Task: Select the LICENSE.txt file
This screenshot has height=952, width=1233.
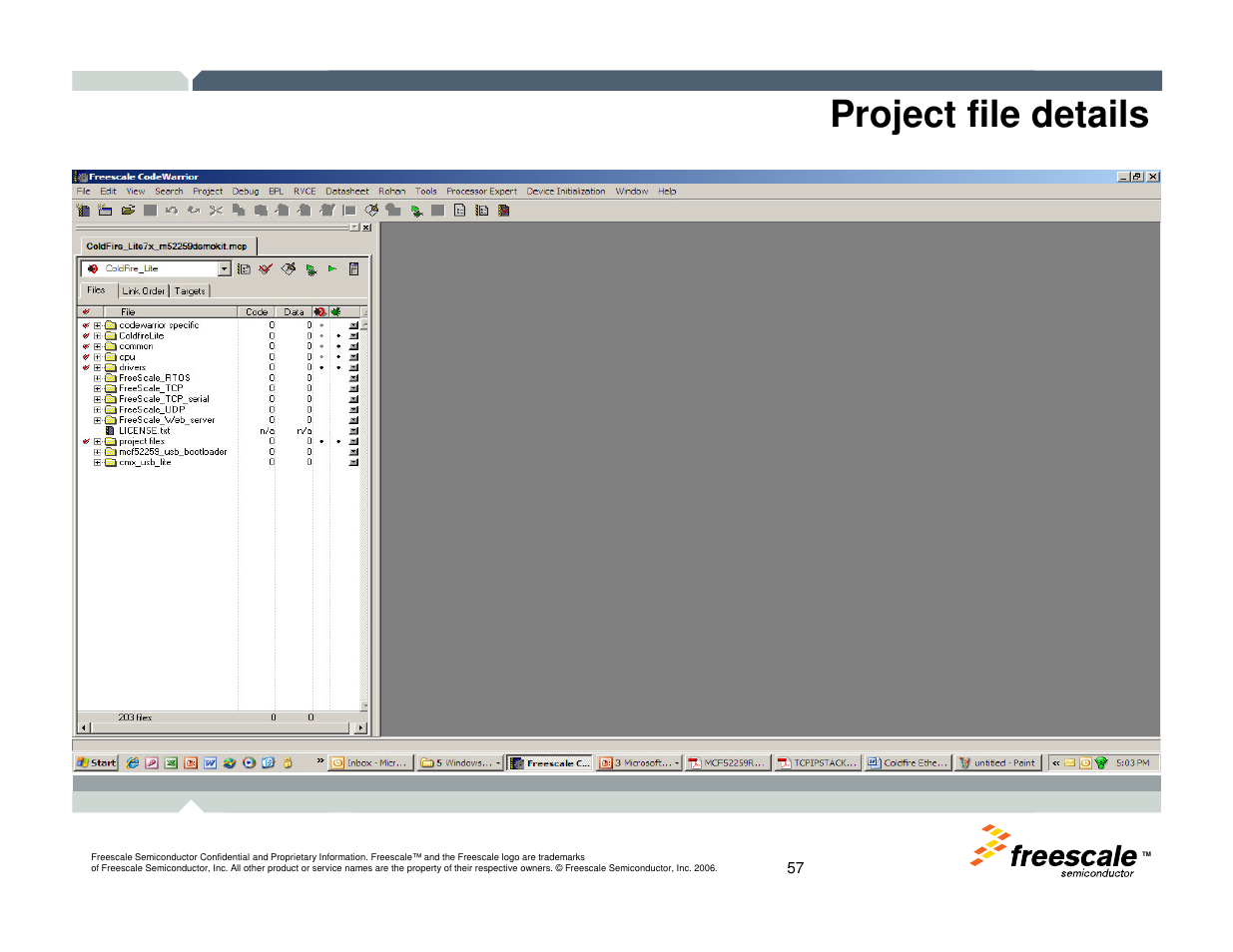Action: [x=144, y=431]
